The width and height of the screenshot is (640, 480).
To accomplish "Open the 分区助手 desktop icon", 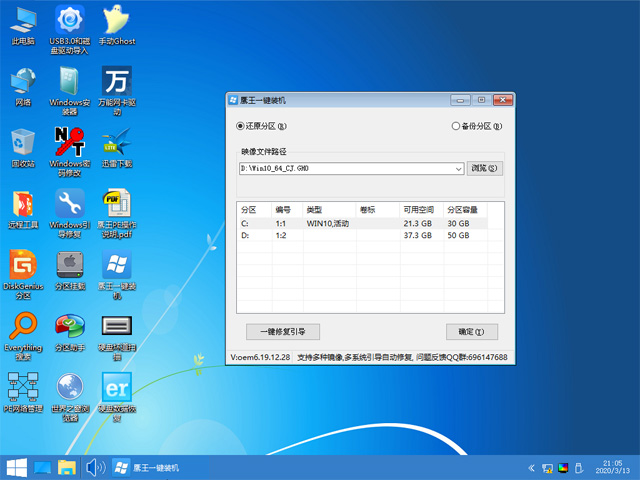I will click(x=69, y=329).
